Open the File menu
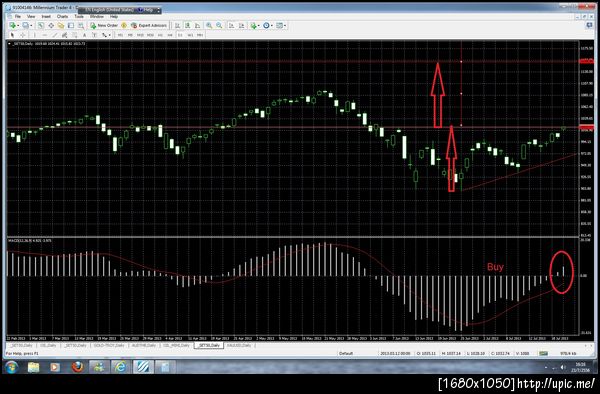This screenshot has width=600, height=394. tap(18, 16)
